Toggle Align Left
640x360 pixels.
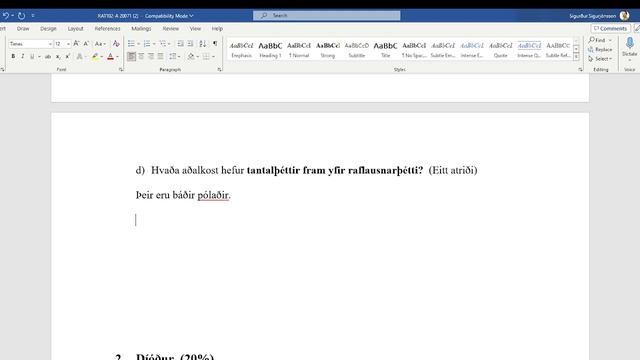131,56
